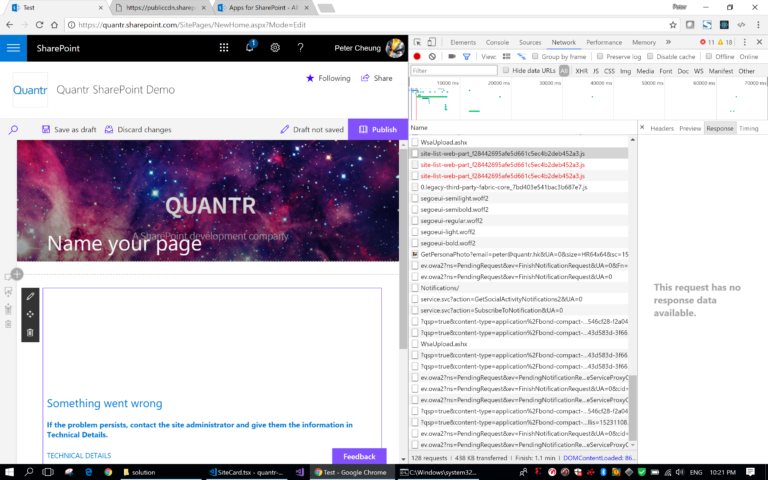This screenshot has width=768, height=480.
Task: Open the Headers tab of the request
Action: tap(662, 128)
